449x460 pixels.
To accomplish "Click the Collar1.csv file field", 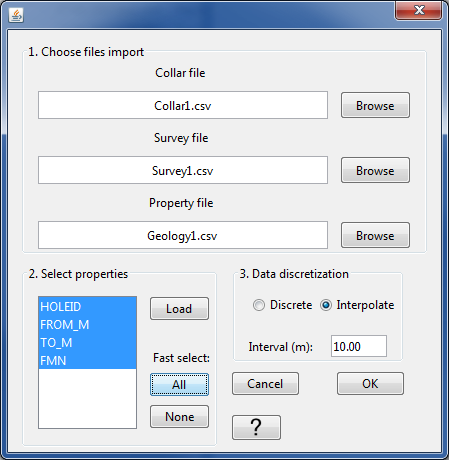I will coord(183,105).
